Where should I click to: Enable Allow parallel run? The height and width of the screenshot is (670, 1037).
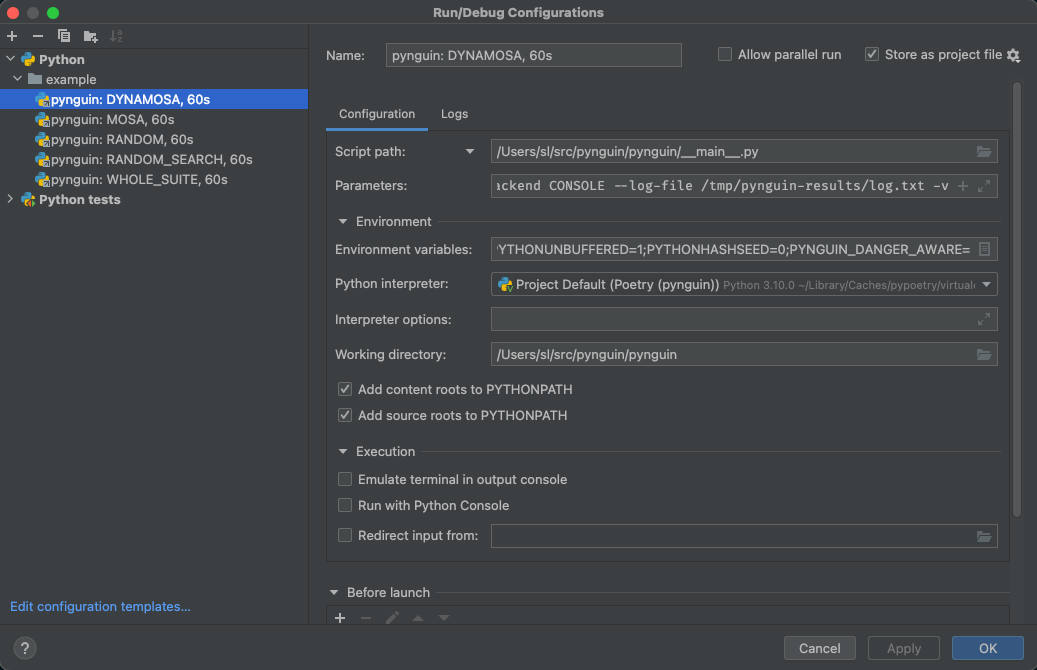725,55
